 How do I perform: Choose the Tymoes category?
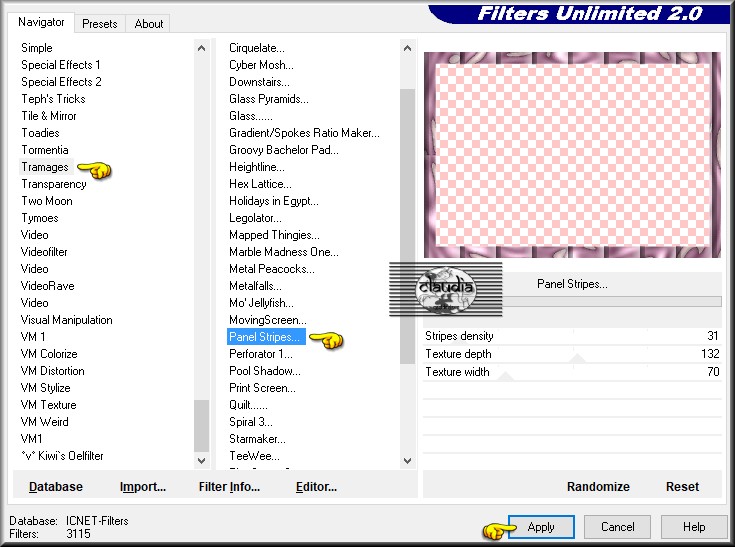(x=40, y=218)
